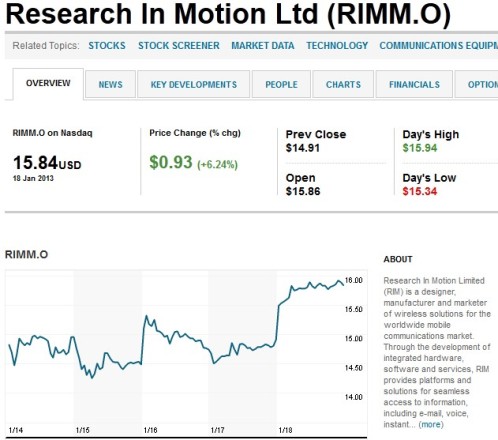
Task: Select the OVERVIEW tab
Action: point(48,83)
